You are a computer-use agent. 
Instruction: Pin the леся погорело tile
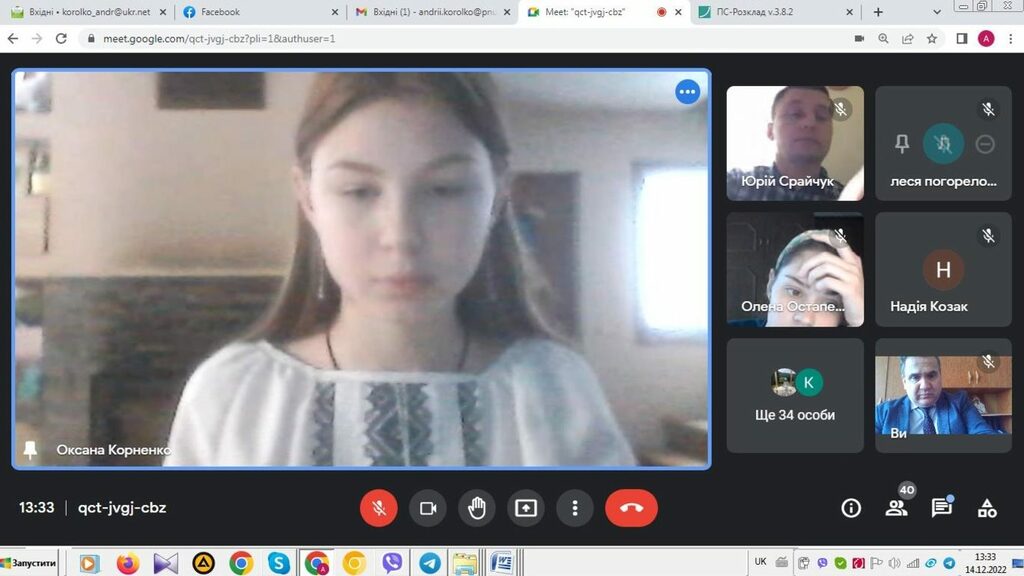tap(901, 144)
